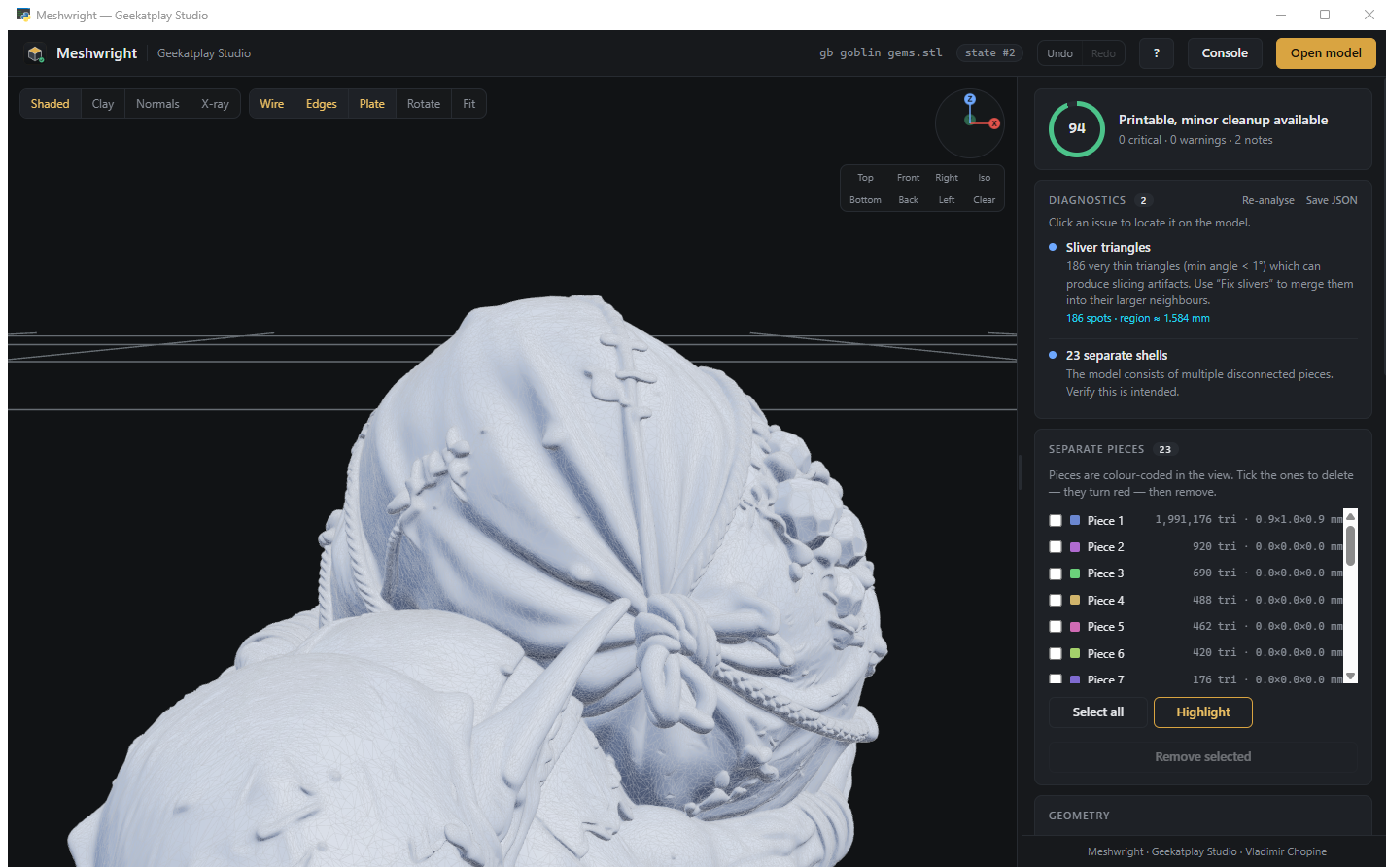Tick the Piece 5 checkbox

point(1056,627)
